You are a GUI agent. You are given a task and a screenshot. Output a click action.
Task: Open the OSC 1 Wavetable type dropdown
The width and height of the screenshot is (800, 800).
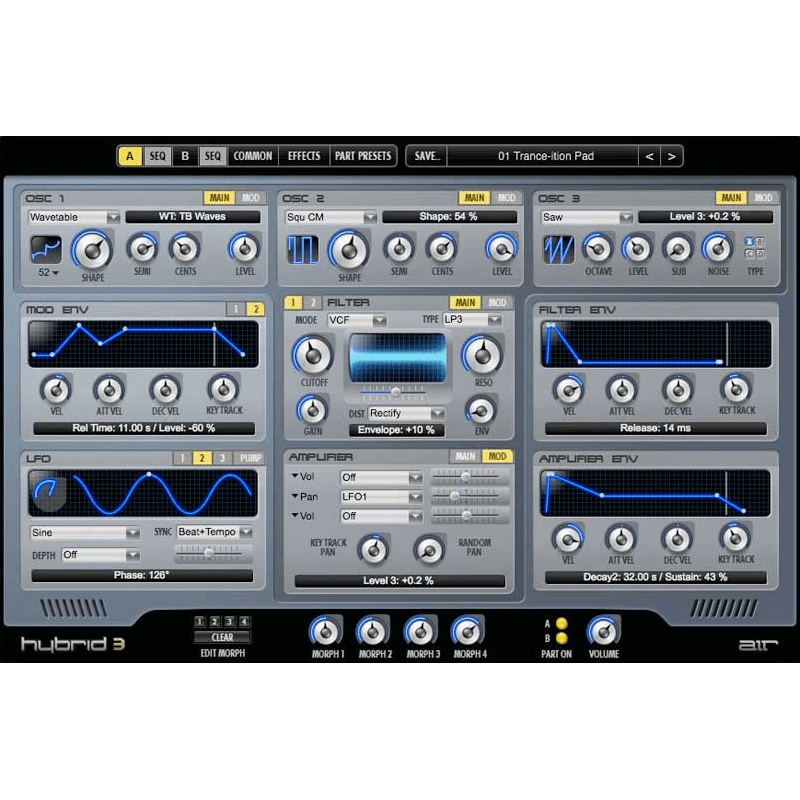[x=74, y=217]
